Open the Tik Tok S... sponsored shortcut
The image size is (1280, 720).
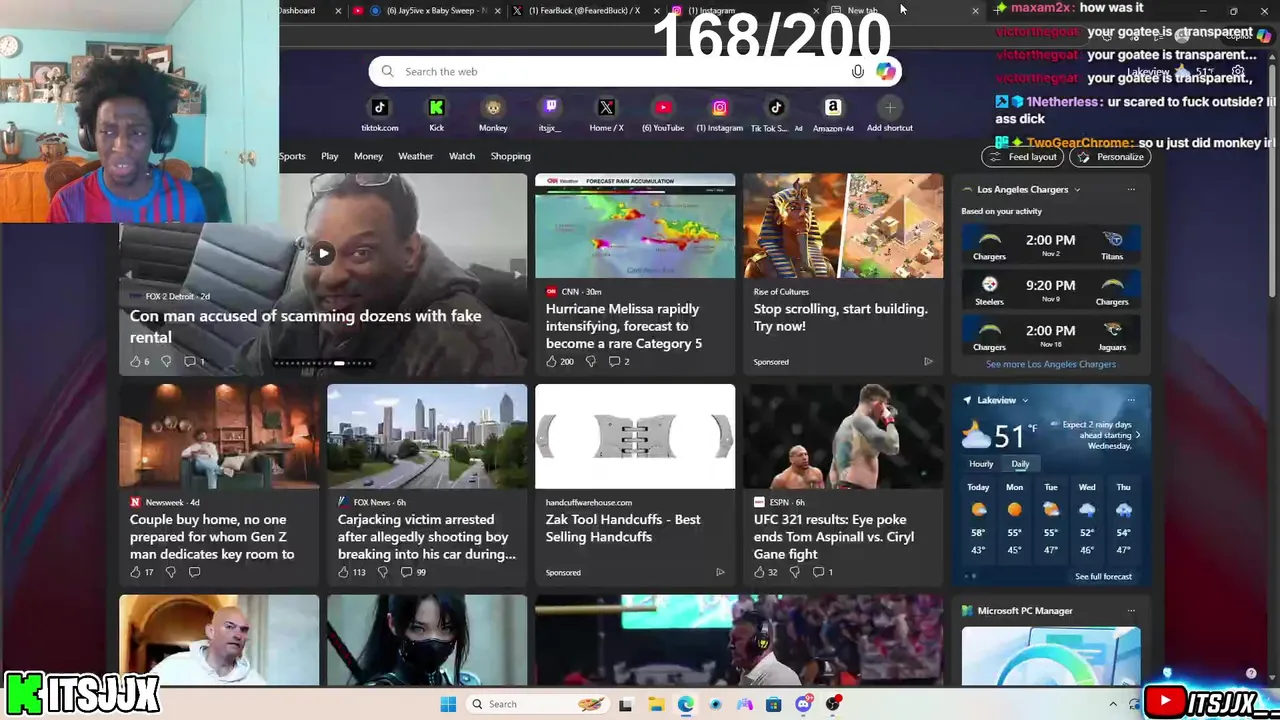point(776,114)
